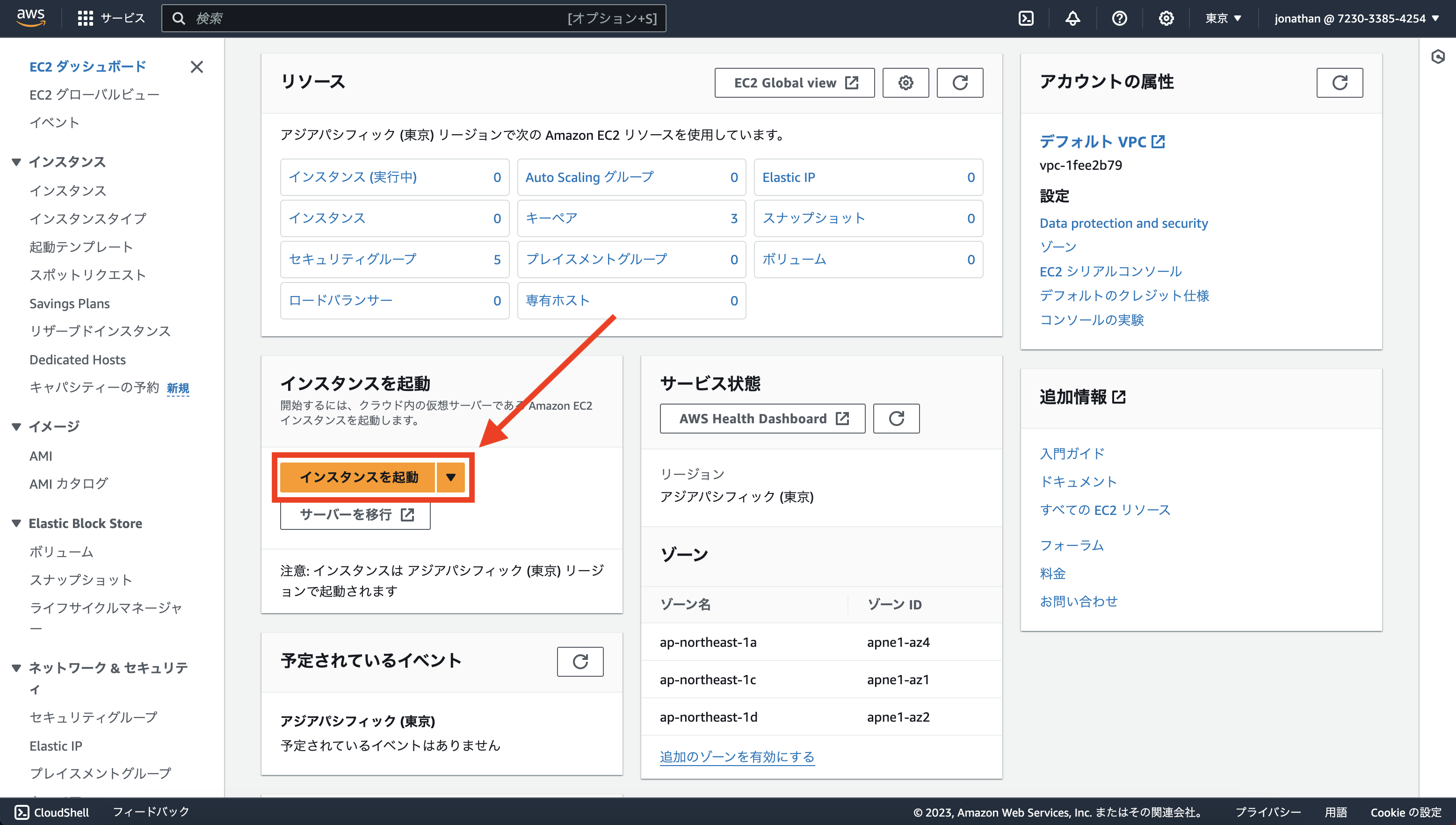Refresh the サービス状態 panel

[896, 418]
